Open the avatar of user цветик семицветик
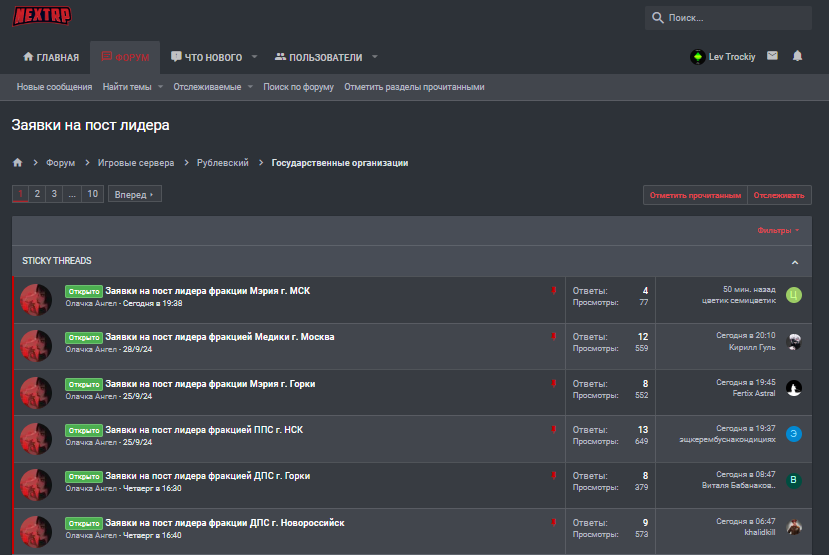Screen dimensions: 829x555 794,295
